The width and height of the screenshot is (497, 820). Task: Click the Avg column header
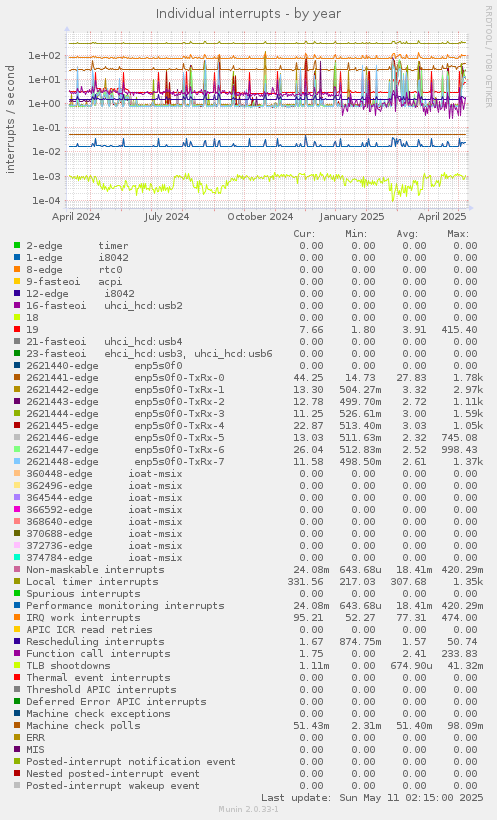pos(406,234)
